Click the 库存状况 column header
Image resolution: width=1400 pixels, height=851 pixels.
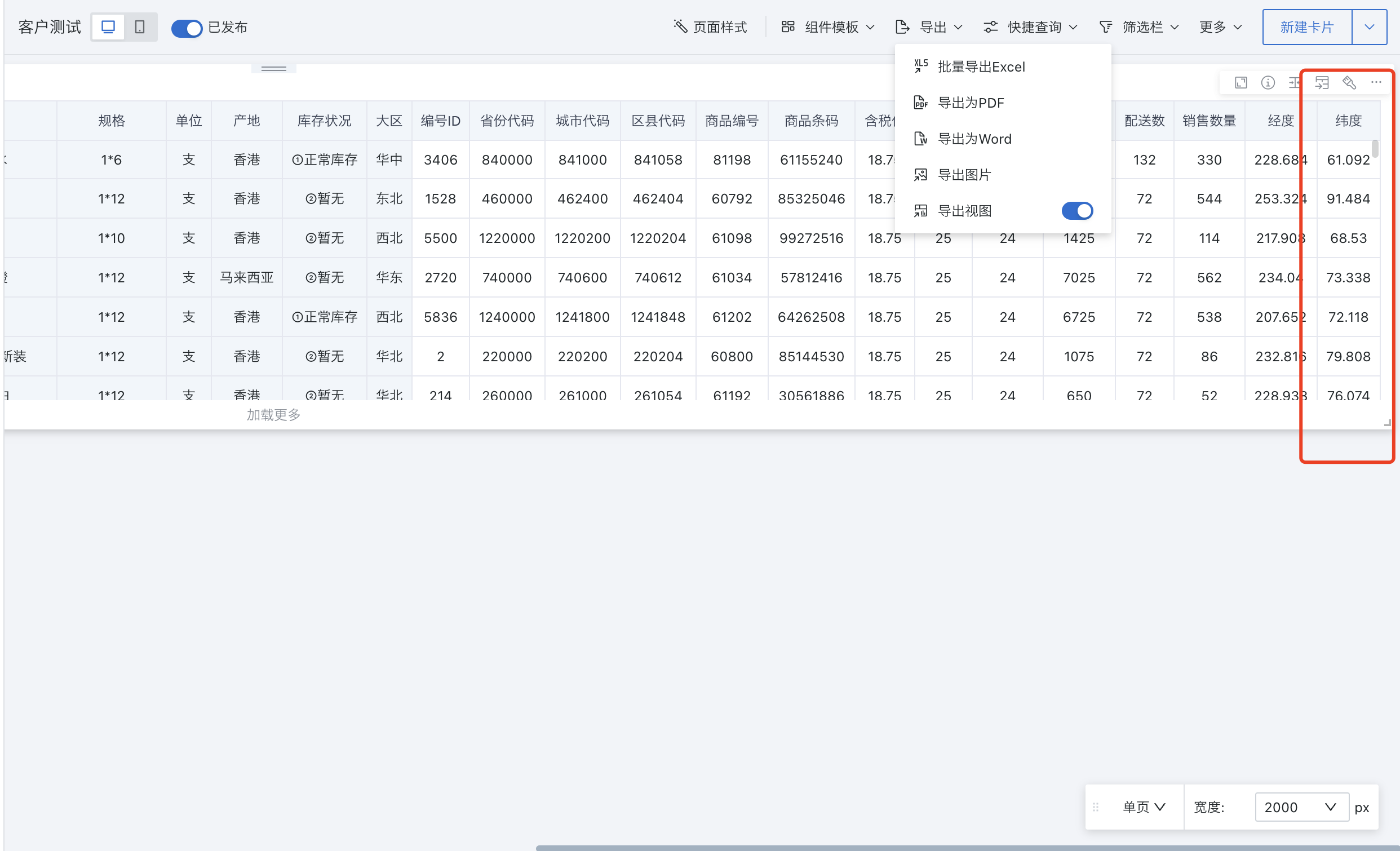pyautogui.click(x=325, y=121)
